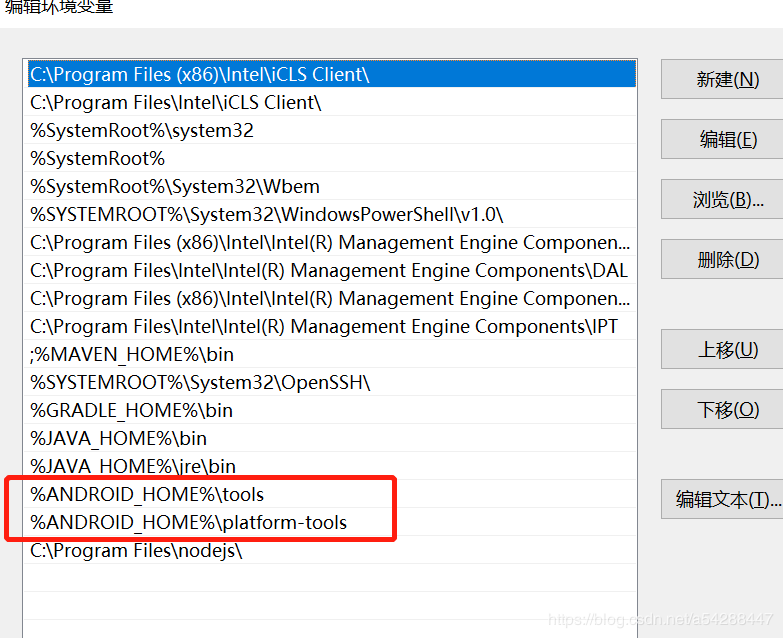Select the %JAVA_HOME%\jre\bin entry
Image resolution: width=783 pixels, height=638 pixels.
pyautogui.click(x=330, y=466)
